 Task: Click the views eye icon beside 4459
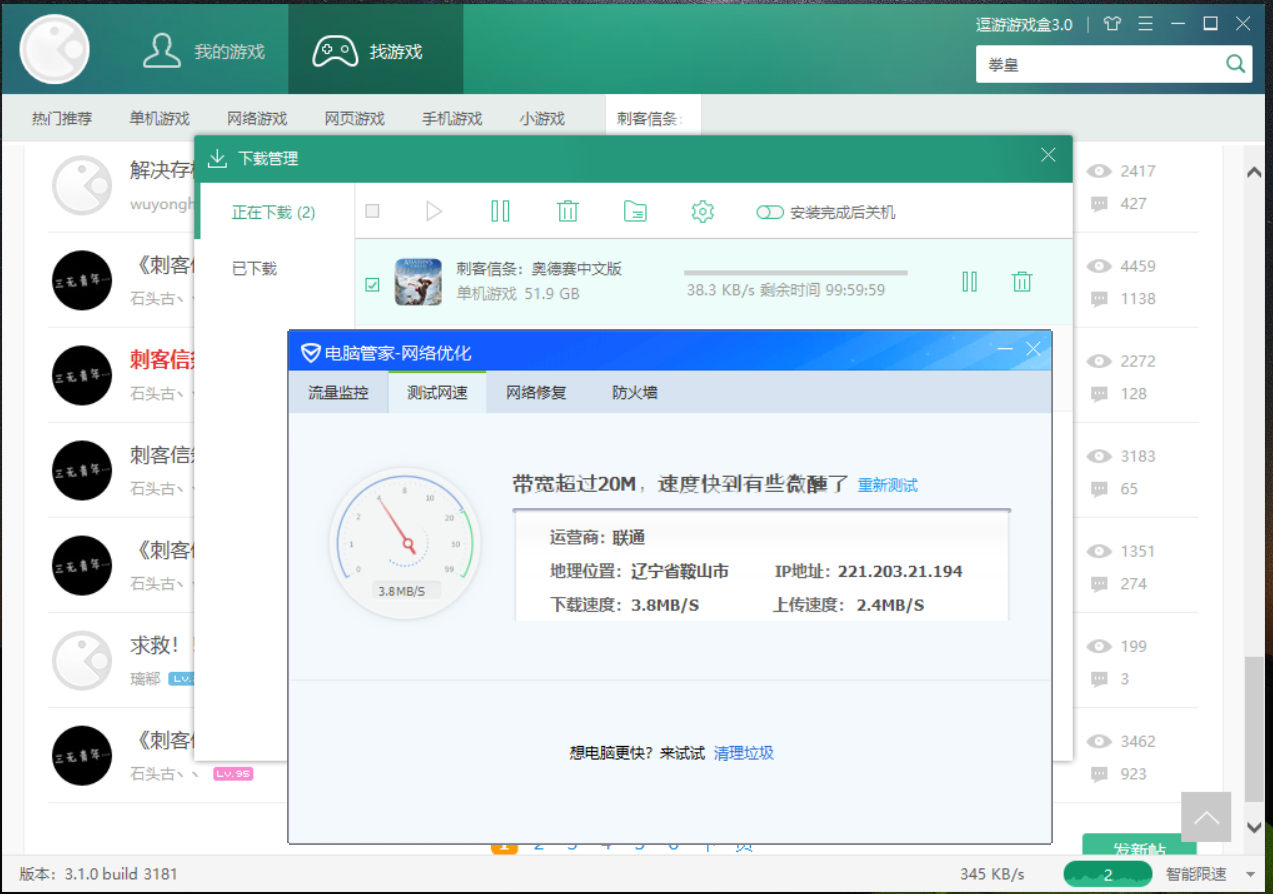1100,266
